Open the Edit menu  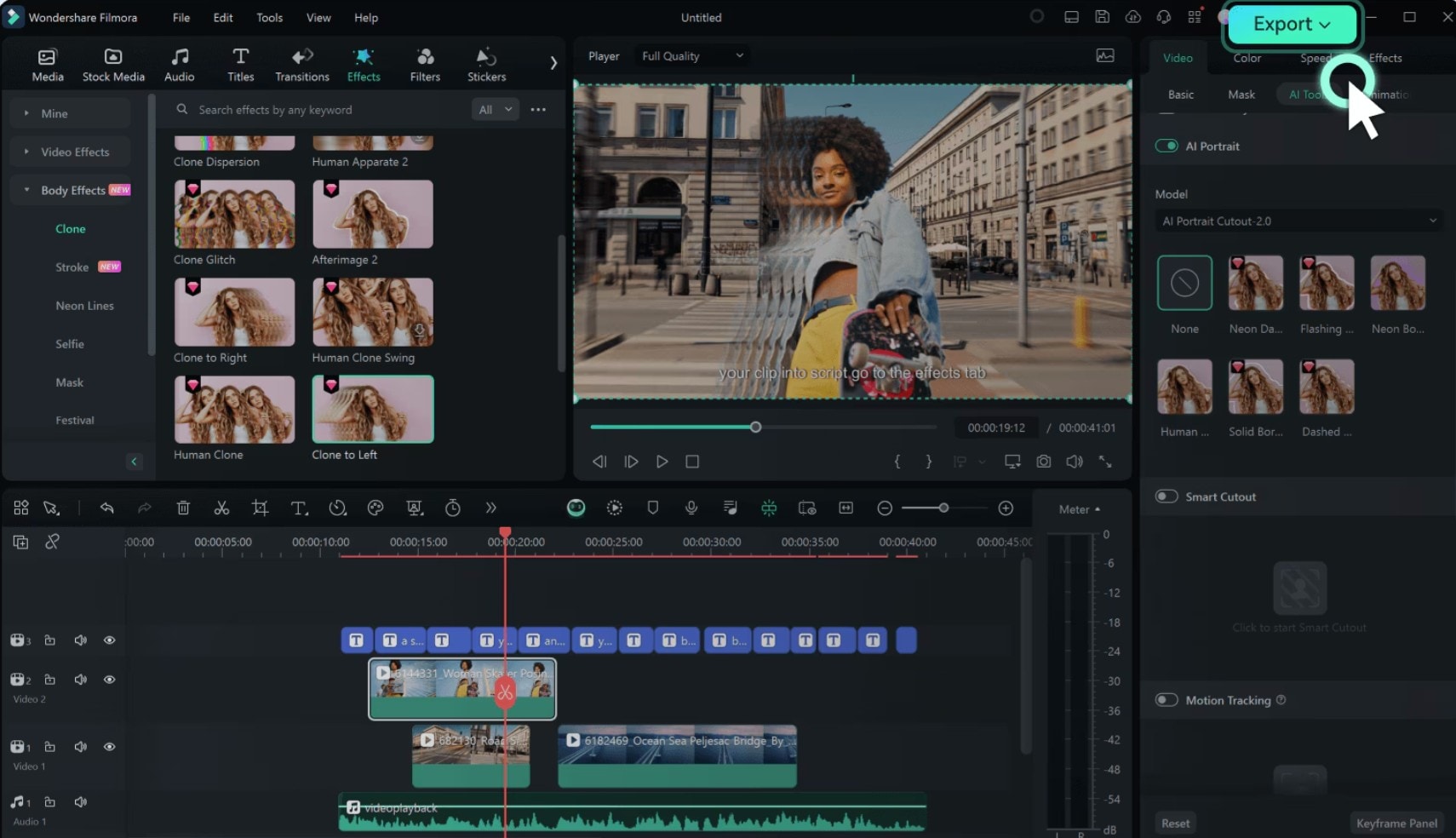pyautogui.click(x=223, y=17)
